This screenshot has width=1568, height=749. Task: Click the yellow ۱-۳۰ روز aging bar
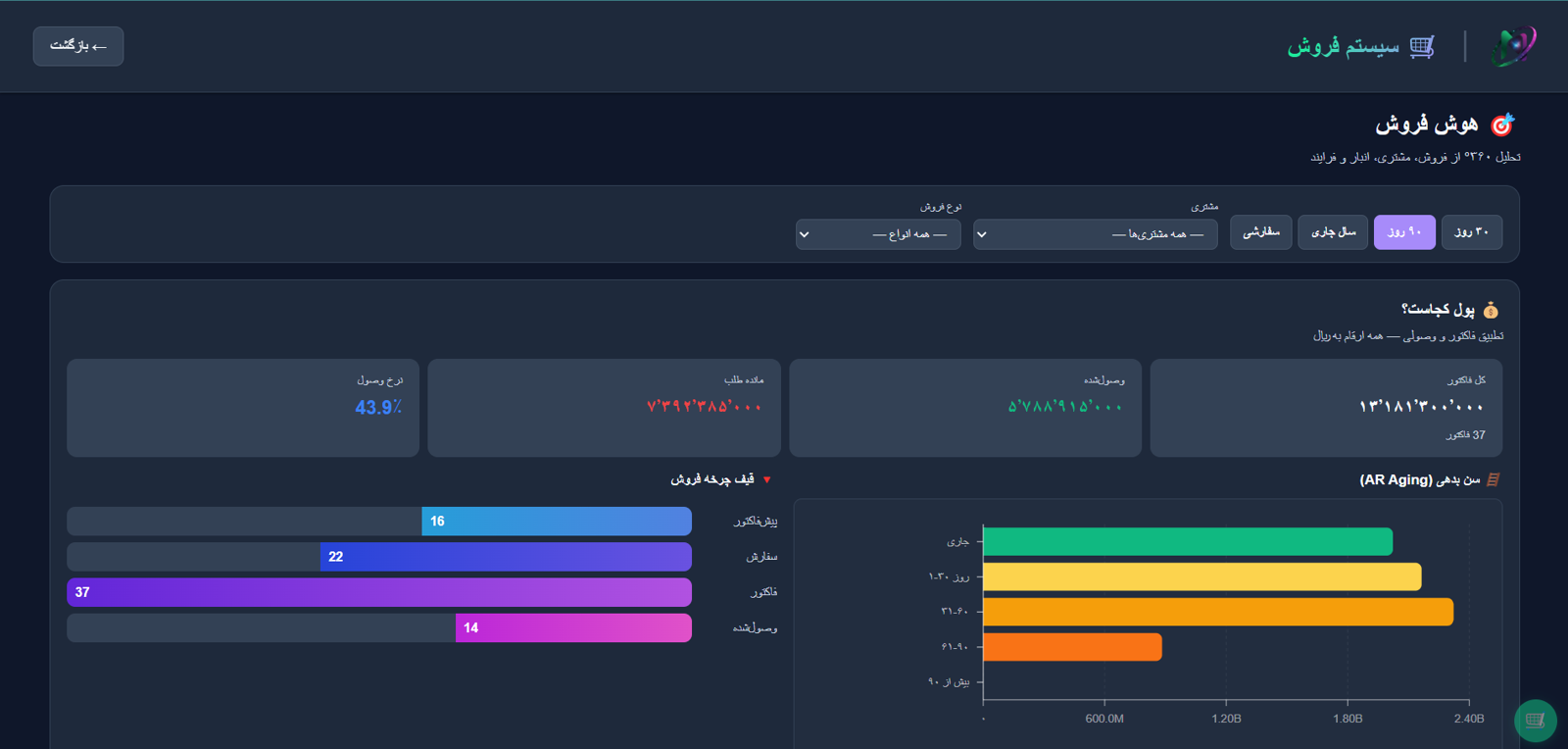(x=1202, y=576)
